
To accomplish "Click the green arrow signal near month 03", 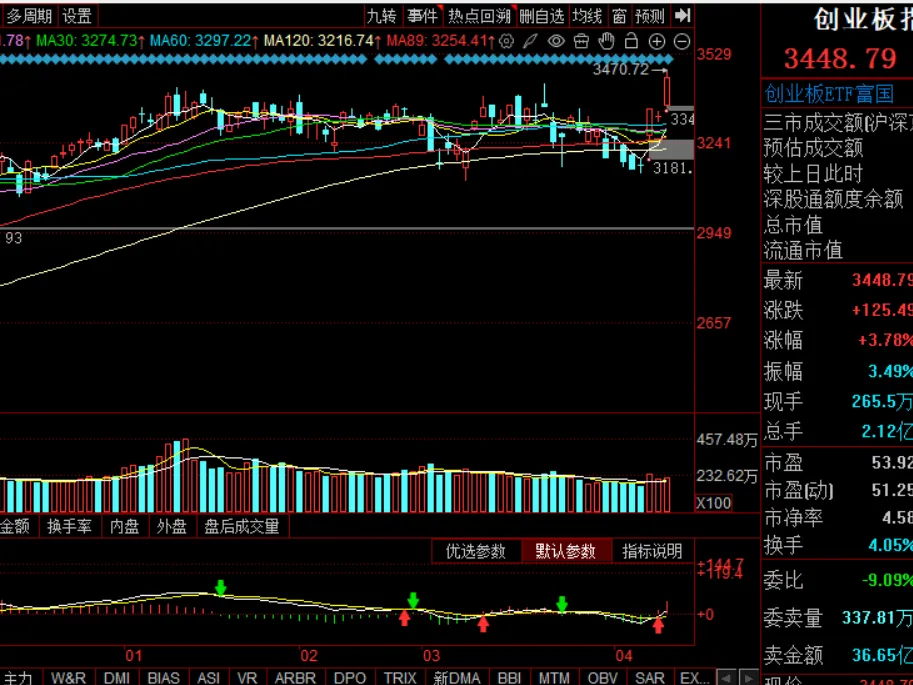I will 413,600.
